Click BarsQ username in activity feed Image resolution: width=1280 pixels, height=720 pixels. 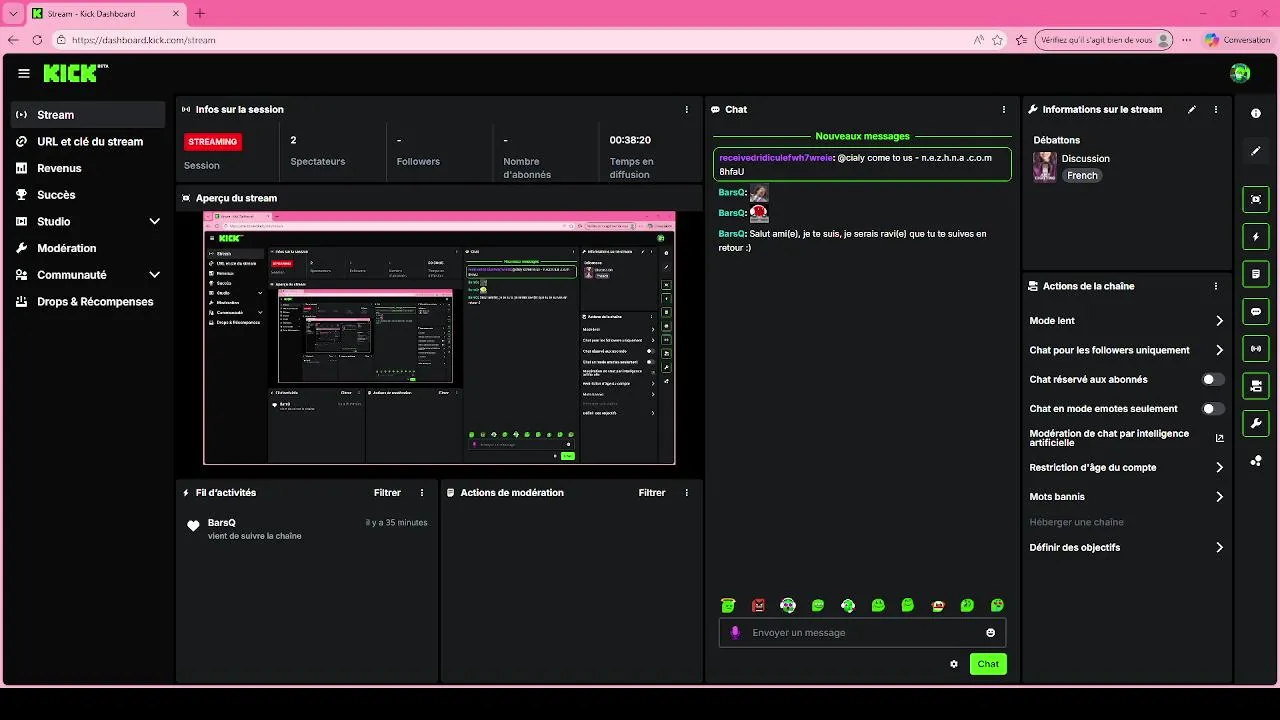click(x=222, y=523)
